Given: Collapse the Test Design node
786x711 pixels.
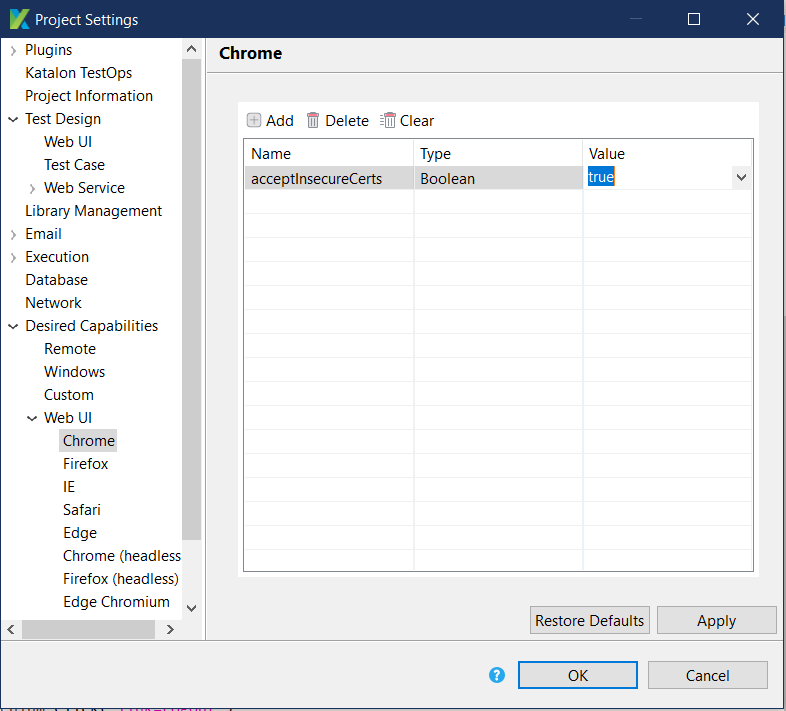Looking at the screenshot, I should 14,119.
